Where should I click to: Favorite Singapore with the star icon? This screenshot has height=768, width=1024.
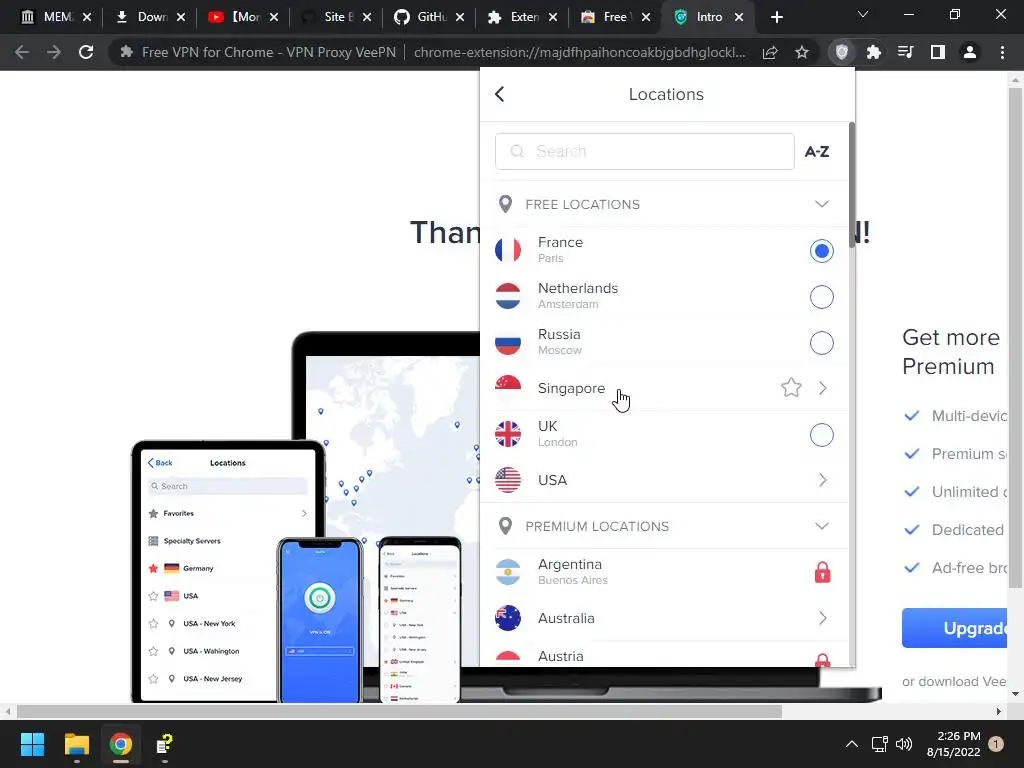tap(791, 388)
